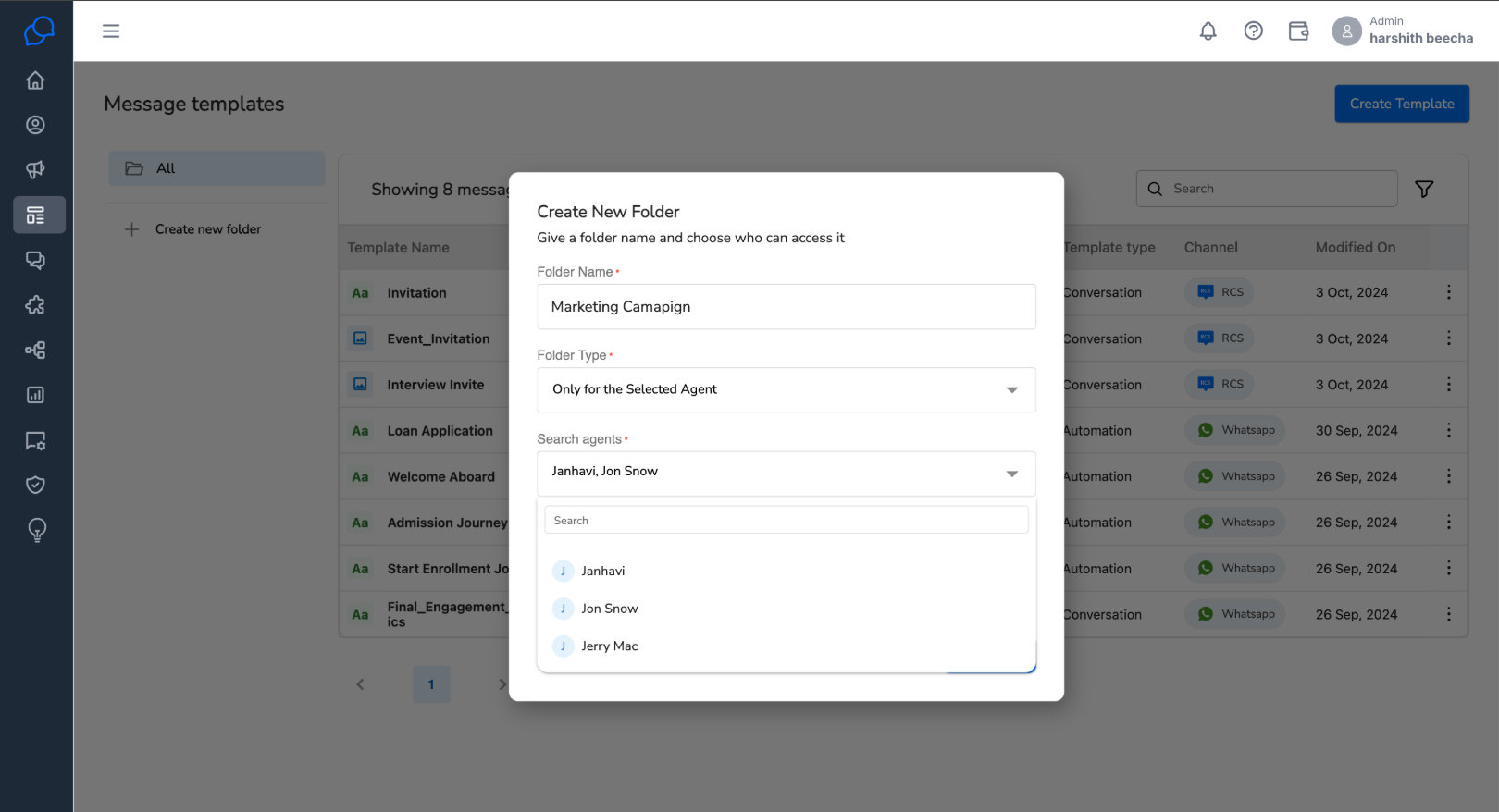The image size is (1499, 812).
Task: Click the Create Template button
Action: 1402,104
